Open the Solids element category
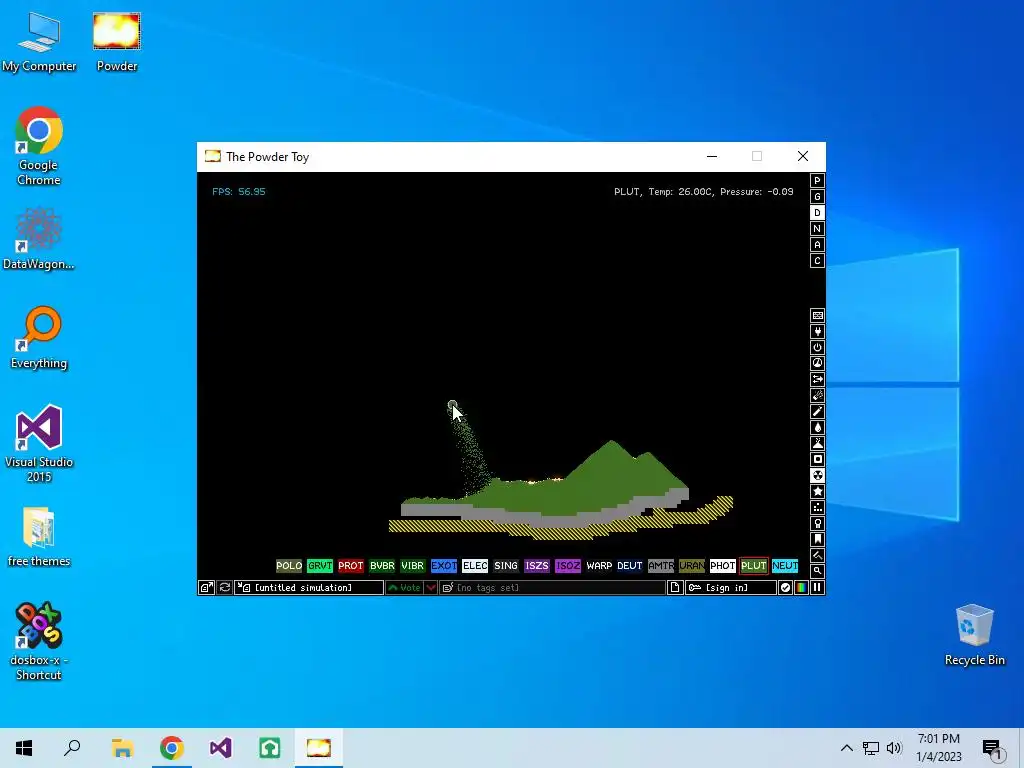This screenshot has width=1024, height=768. (817, 459)
